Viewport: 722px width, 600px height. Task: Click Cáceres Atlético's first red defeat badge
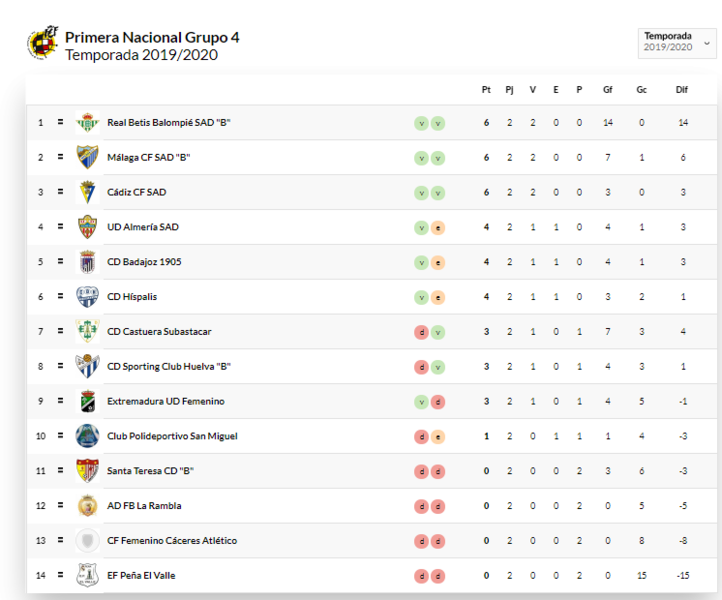coord(421,541)
